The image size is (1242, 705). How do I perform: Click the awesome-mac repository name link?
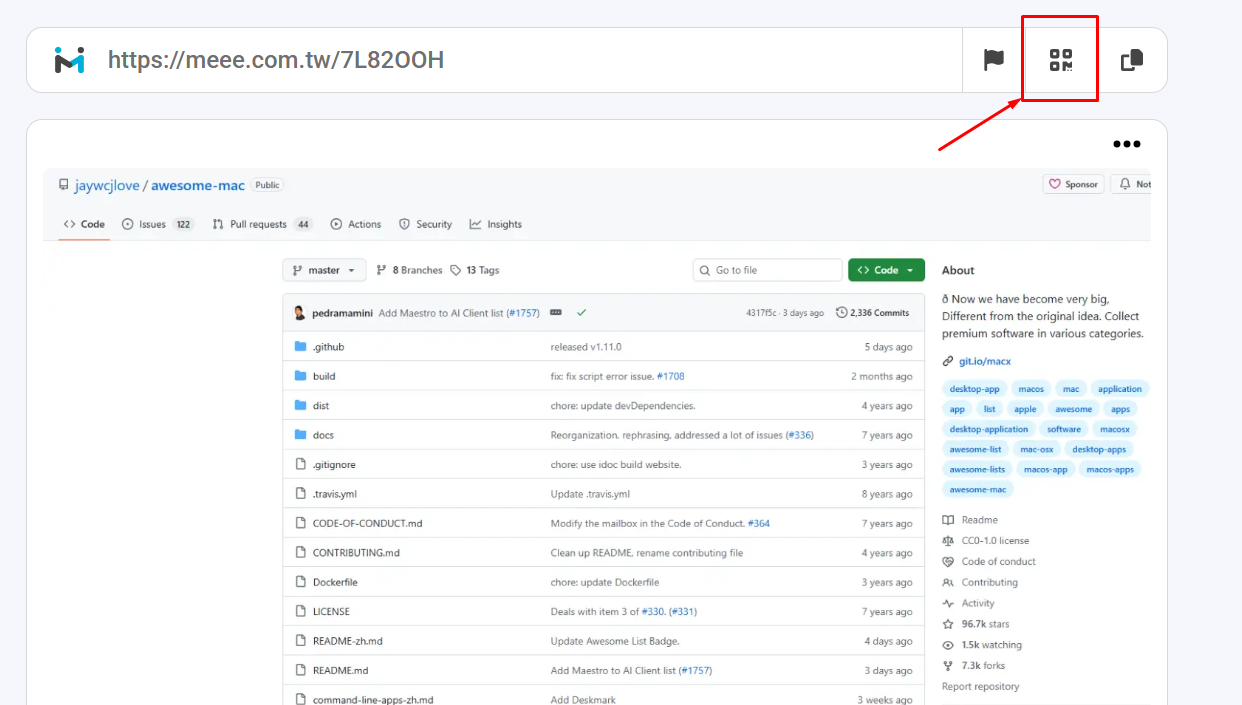(x=198, y=185)
